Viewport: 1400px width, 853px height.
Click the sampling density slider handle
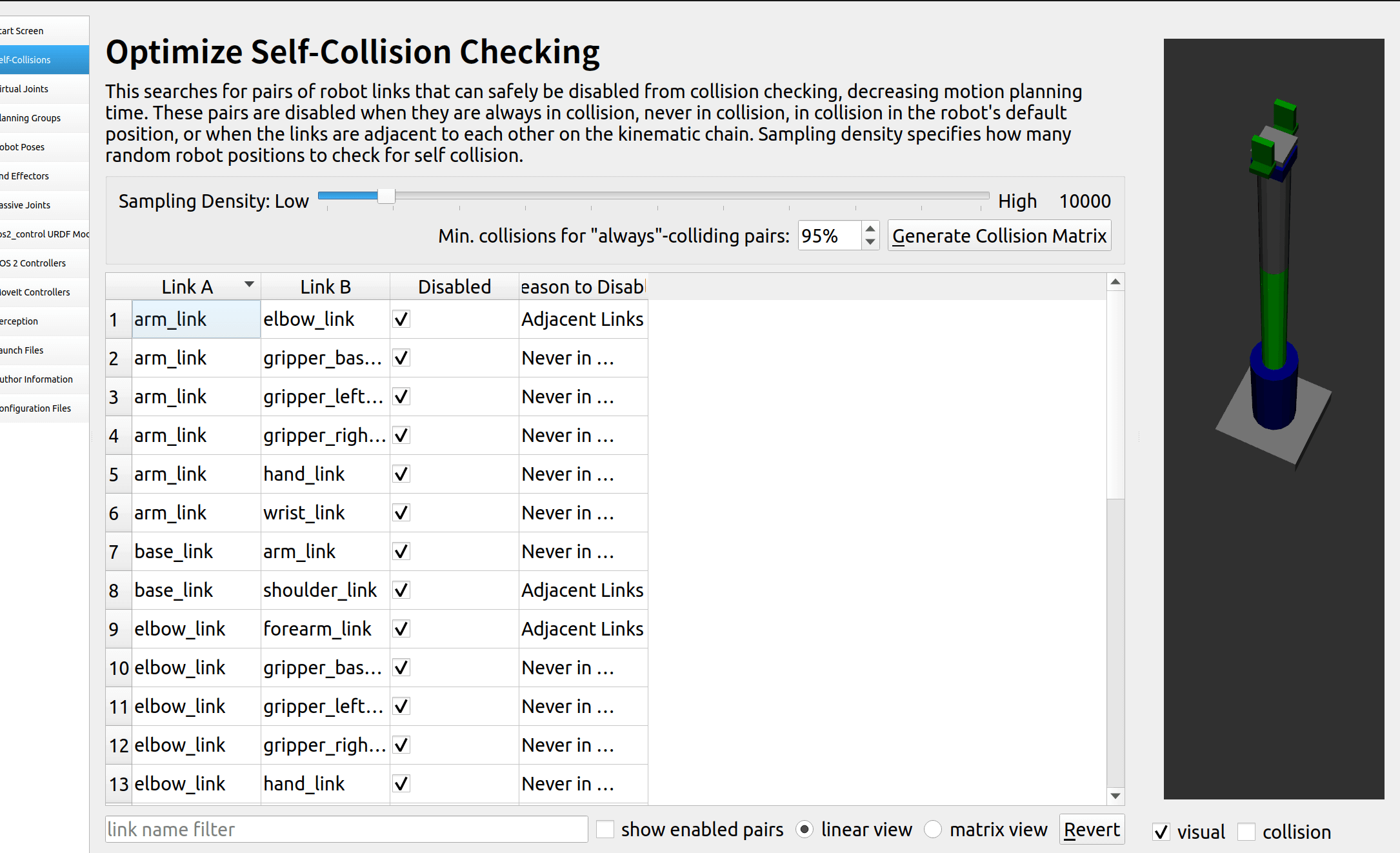[386, 196]
